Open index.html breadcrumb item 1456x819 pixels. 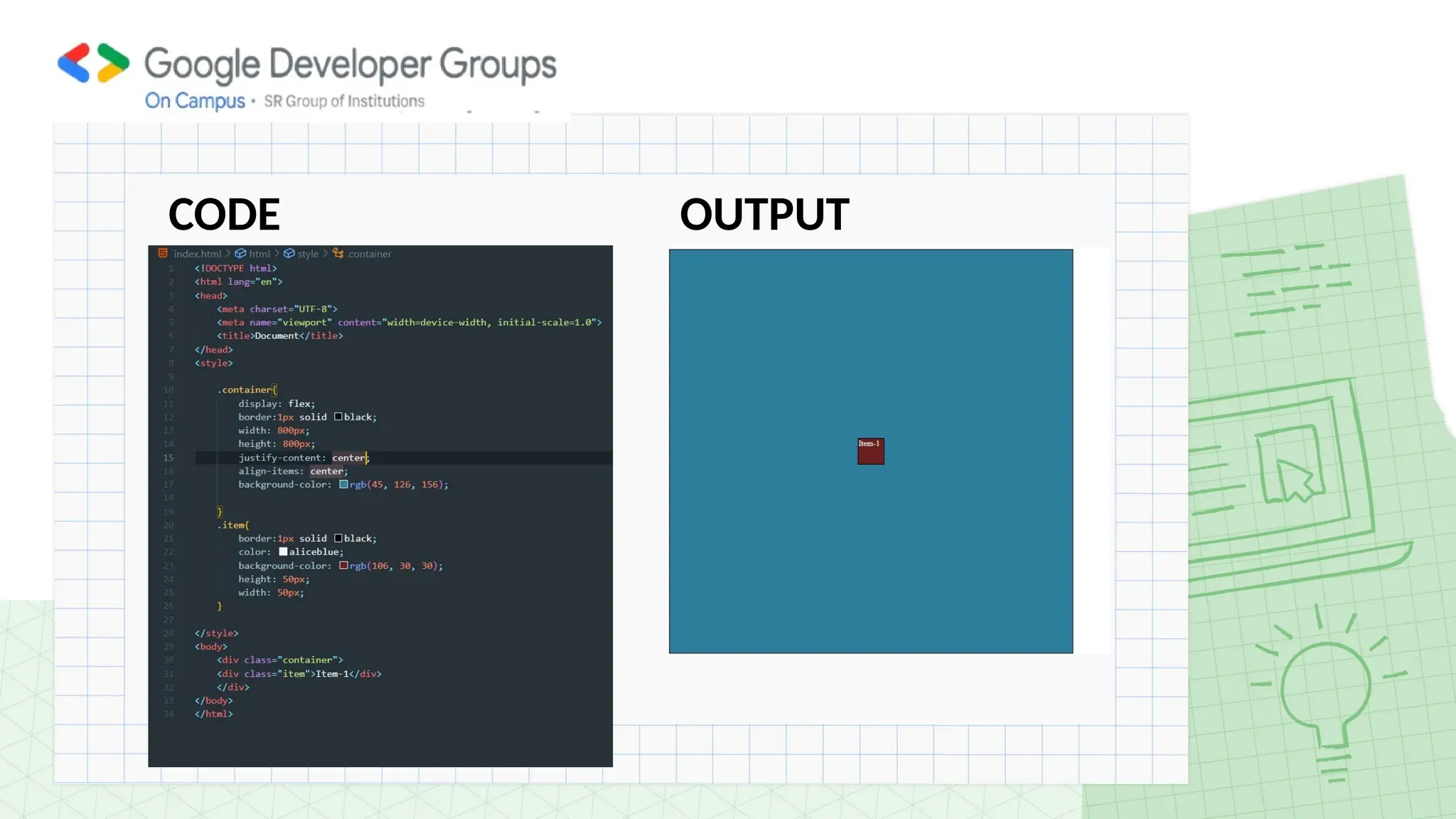coord(198,254)
